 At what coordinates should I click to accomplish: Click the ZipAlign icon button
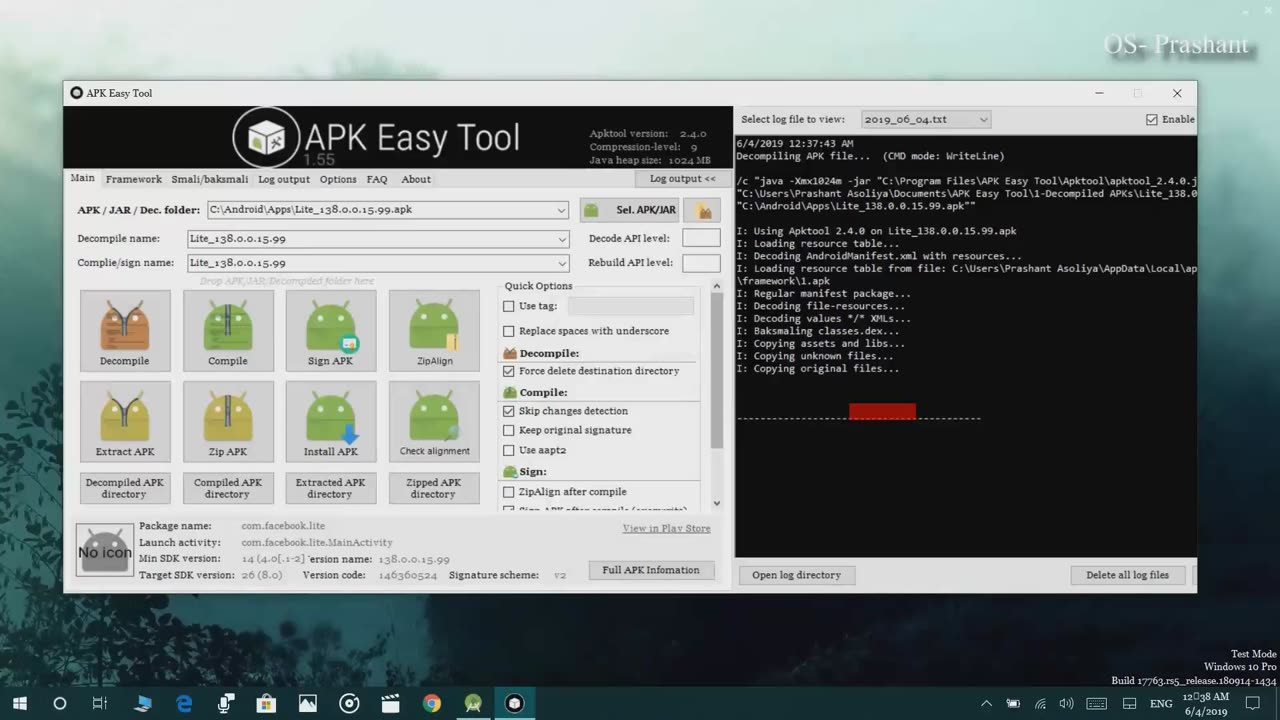pos(434,331)
